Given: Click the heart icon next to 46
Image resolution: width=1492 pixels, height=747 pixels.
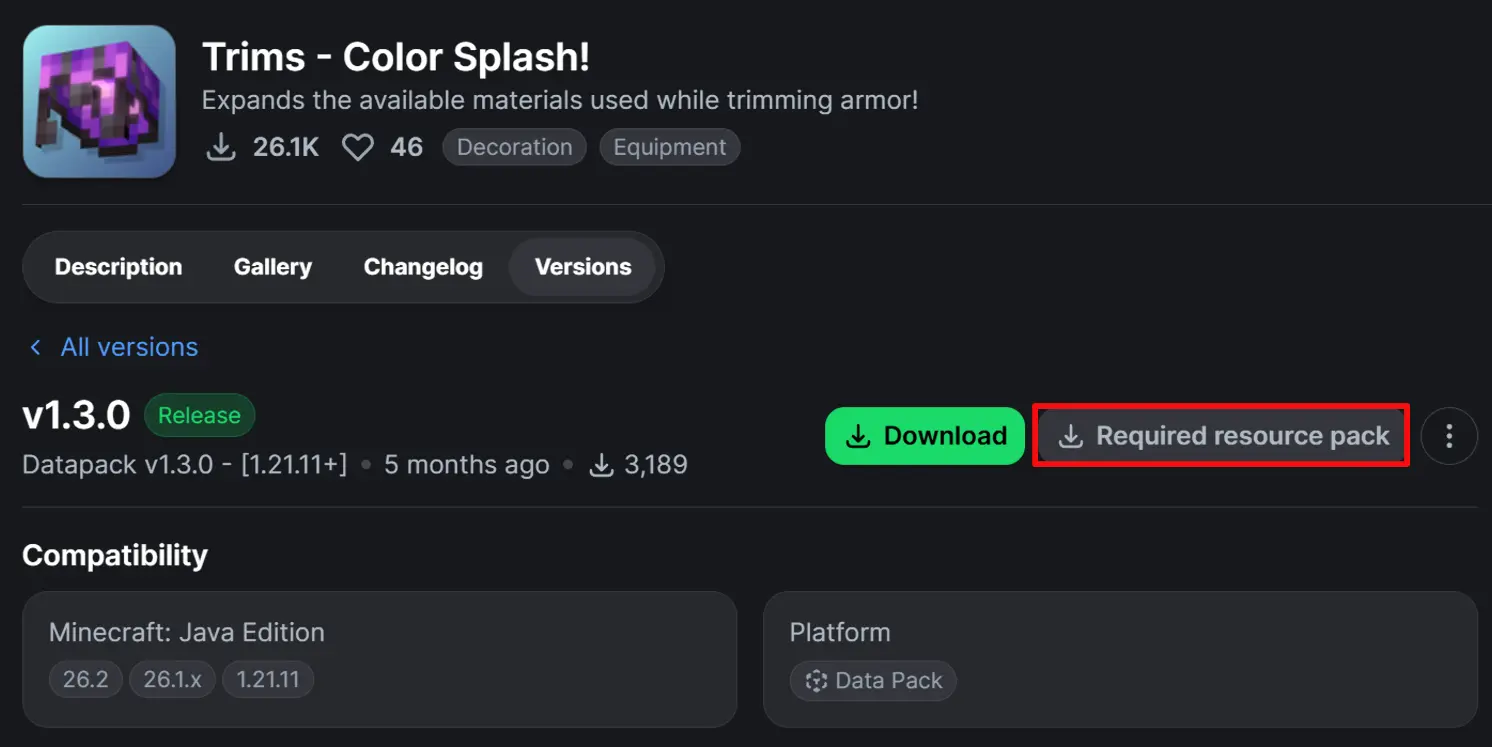Looking at the screenshot, I should (357, 148).
